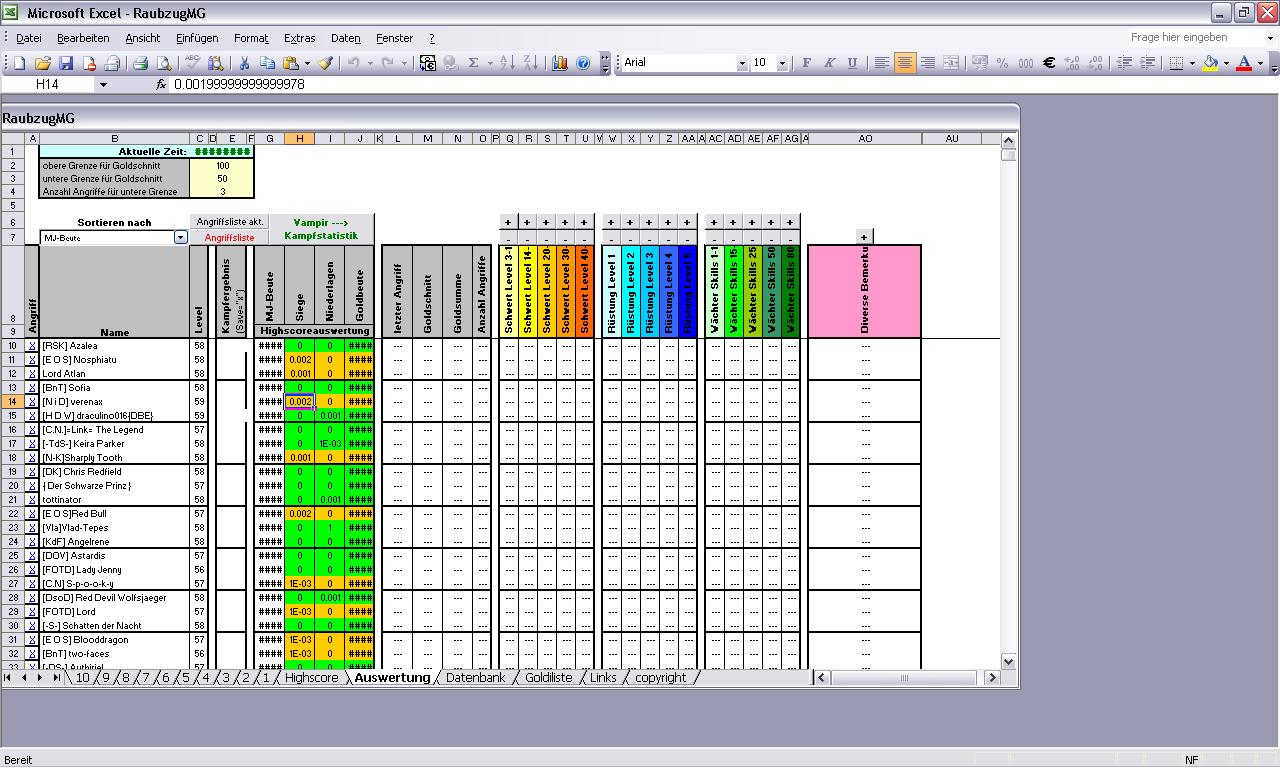Image resolution: width=1280 pixels, height=768 pixels.
Task: Click the Format Painter brush icon
Action: 325,63
